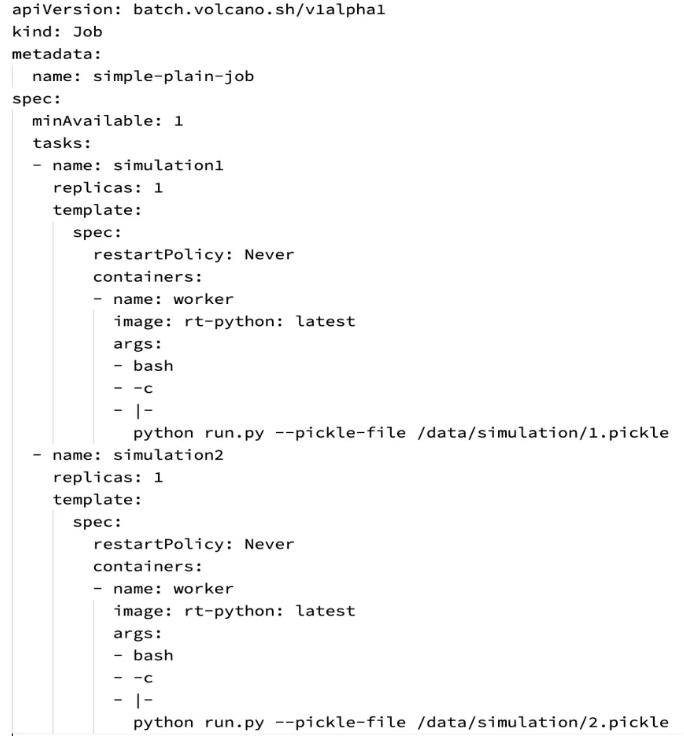Viewport: 684px width, 741px height.
Task: Click the 'metadata:' key
Action: click(x=57, y=54)
